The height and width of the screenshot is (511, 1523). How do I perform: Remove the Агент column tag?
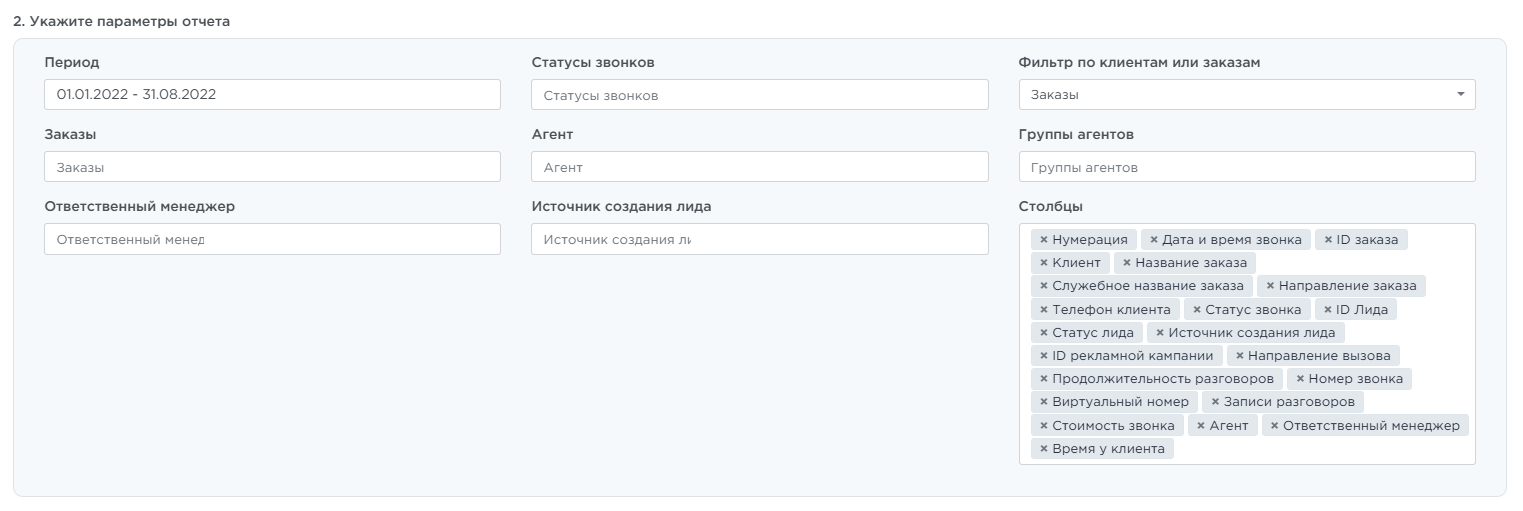[x=1201, y=426]
